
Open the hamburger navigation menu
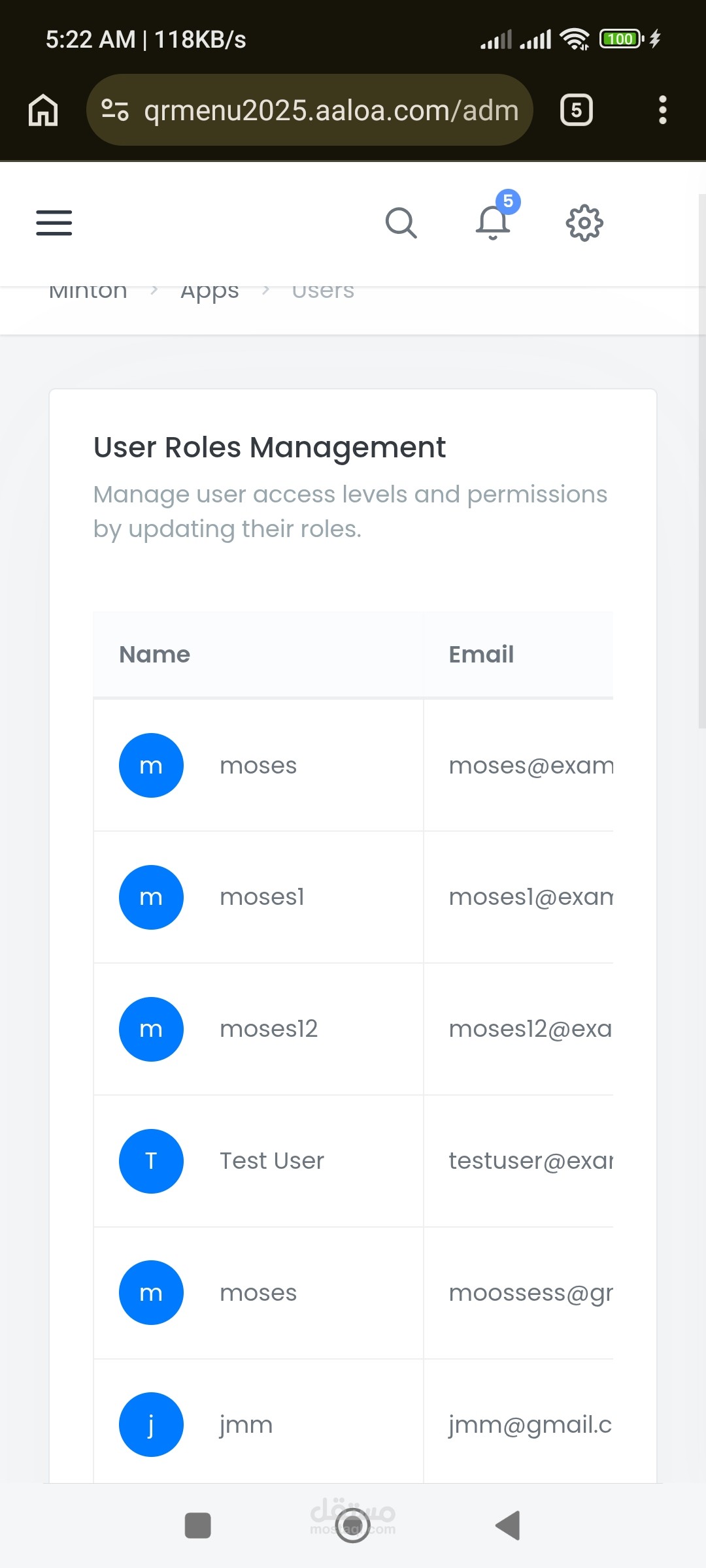pyautogui.click(x=54, y=223)
